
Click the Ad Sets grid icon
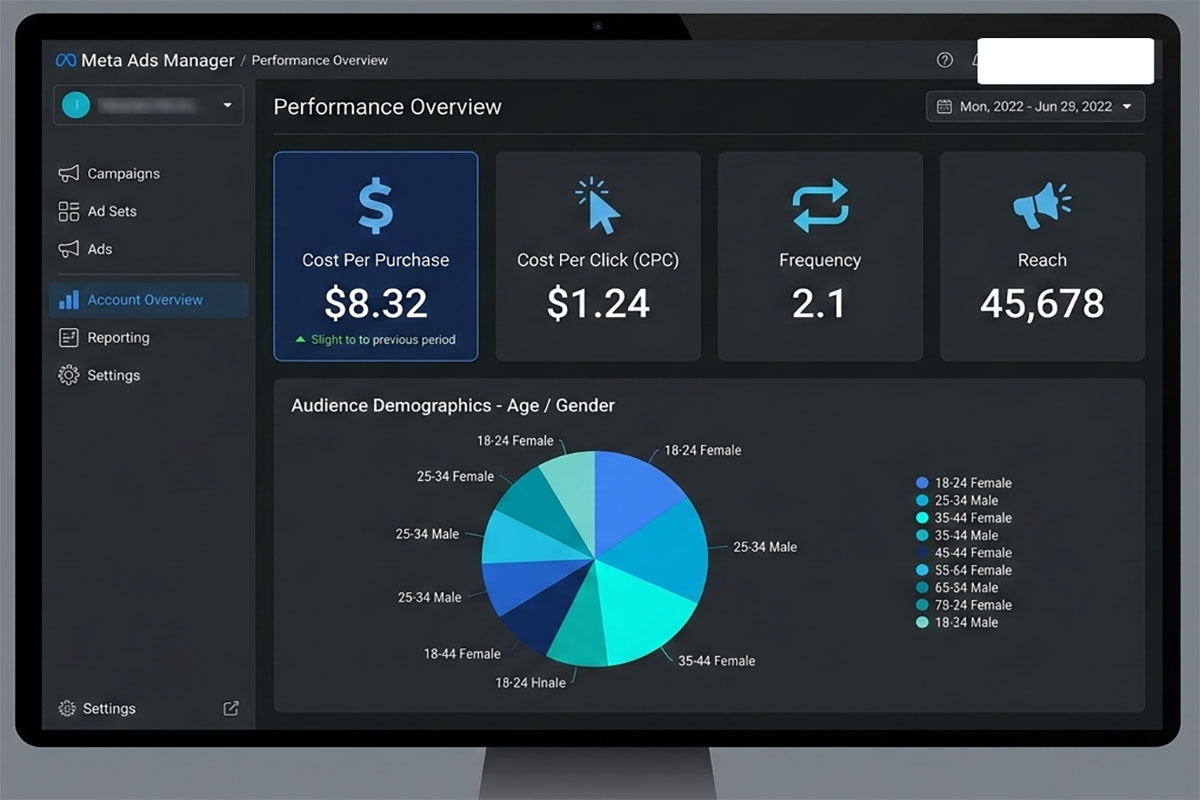(x=68, y=211)
